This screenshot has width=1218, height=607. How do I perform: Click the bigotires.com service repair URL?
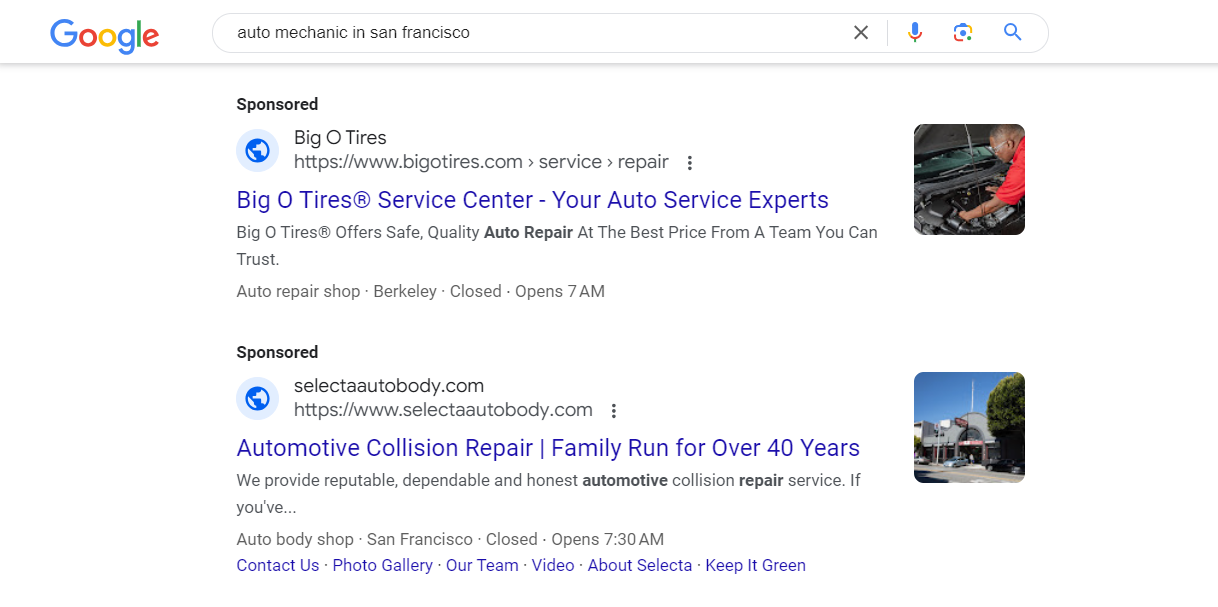(x=481, y=162)
